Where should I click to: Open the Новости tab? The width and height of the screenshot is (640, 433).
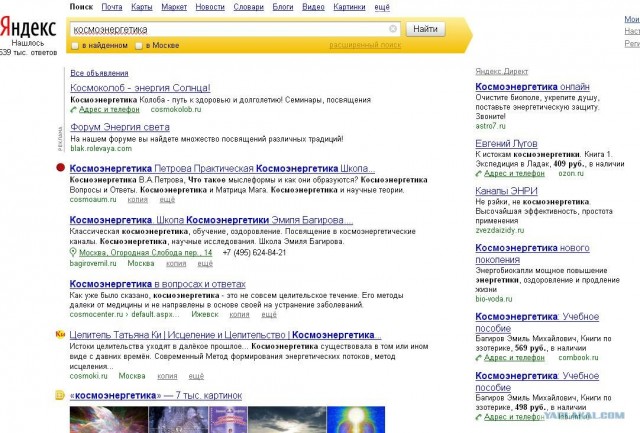[210, 7]
